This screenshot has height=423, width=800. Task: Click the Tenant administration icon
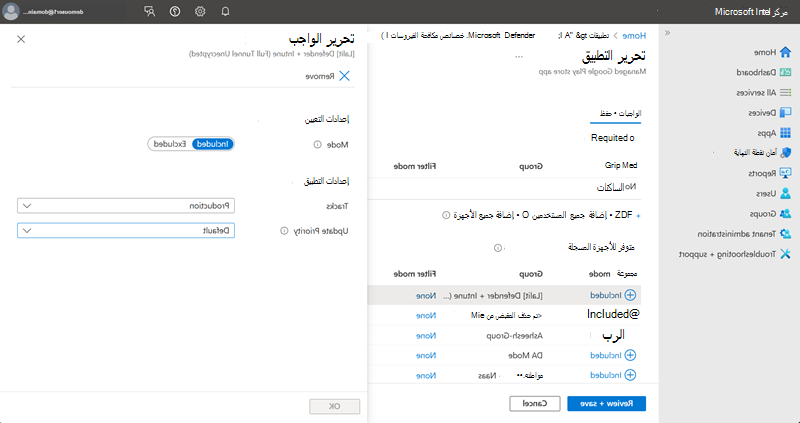786,234
